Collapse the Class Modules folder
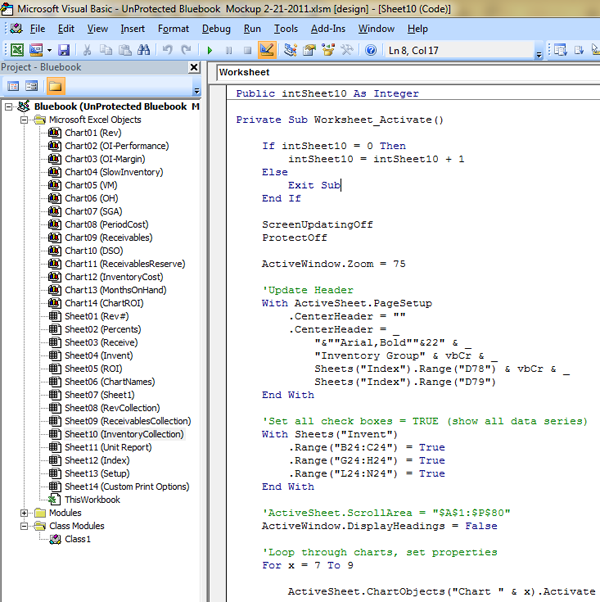The height and width of the screenshot is (602, 600). point(24,526)
